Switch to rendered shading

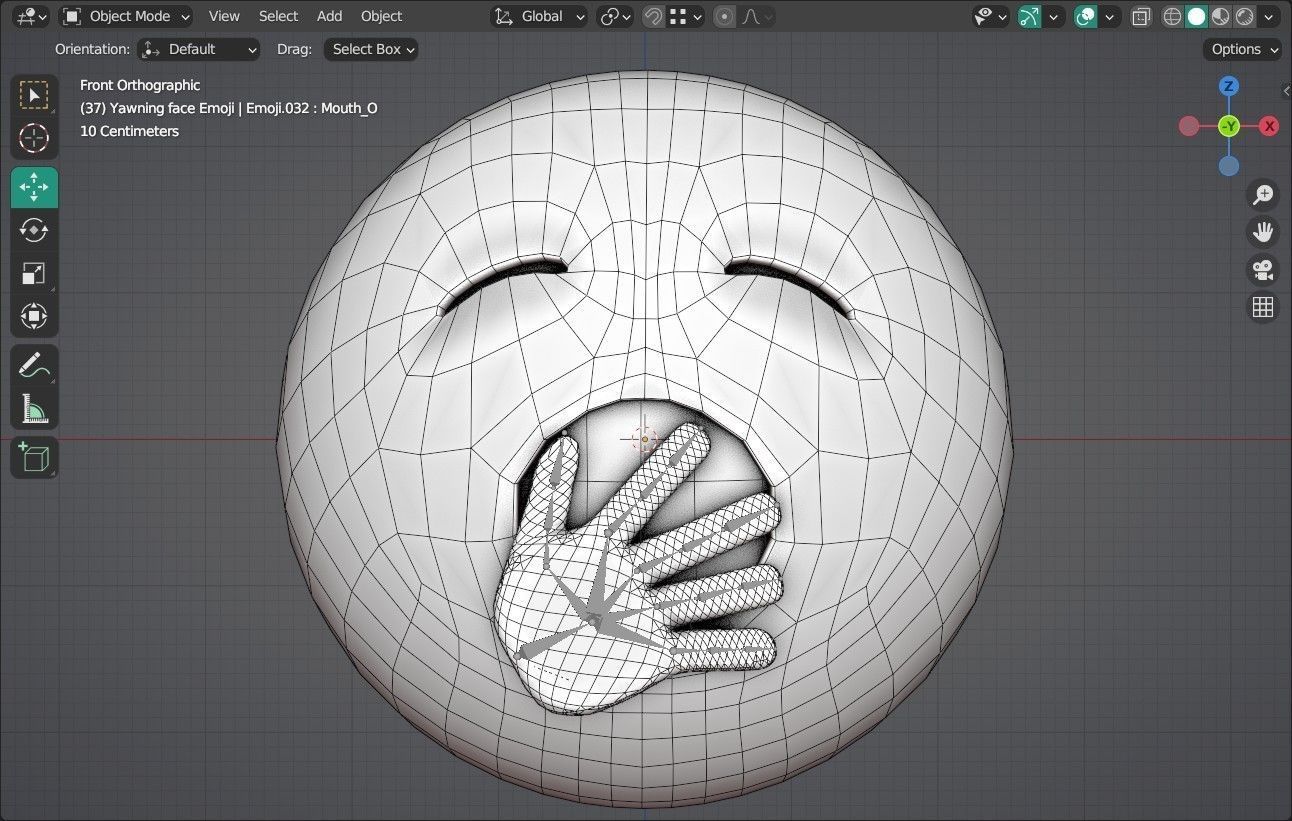(1245, 16)
